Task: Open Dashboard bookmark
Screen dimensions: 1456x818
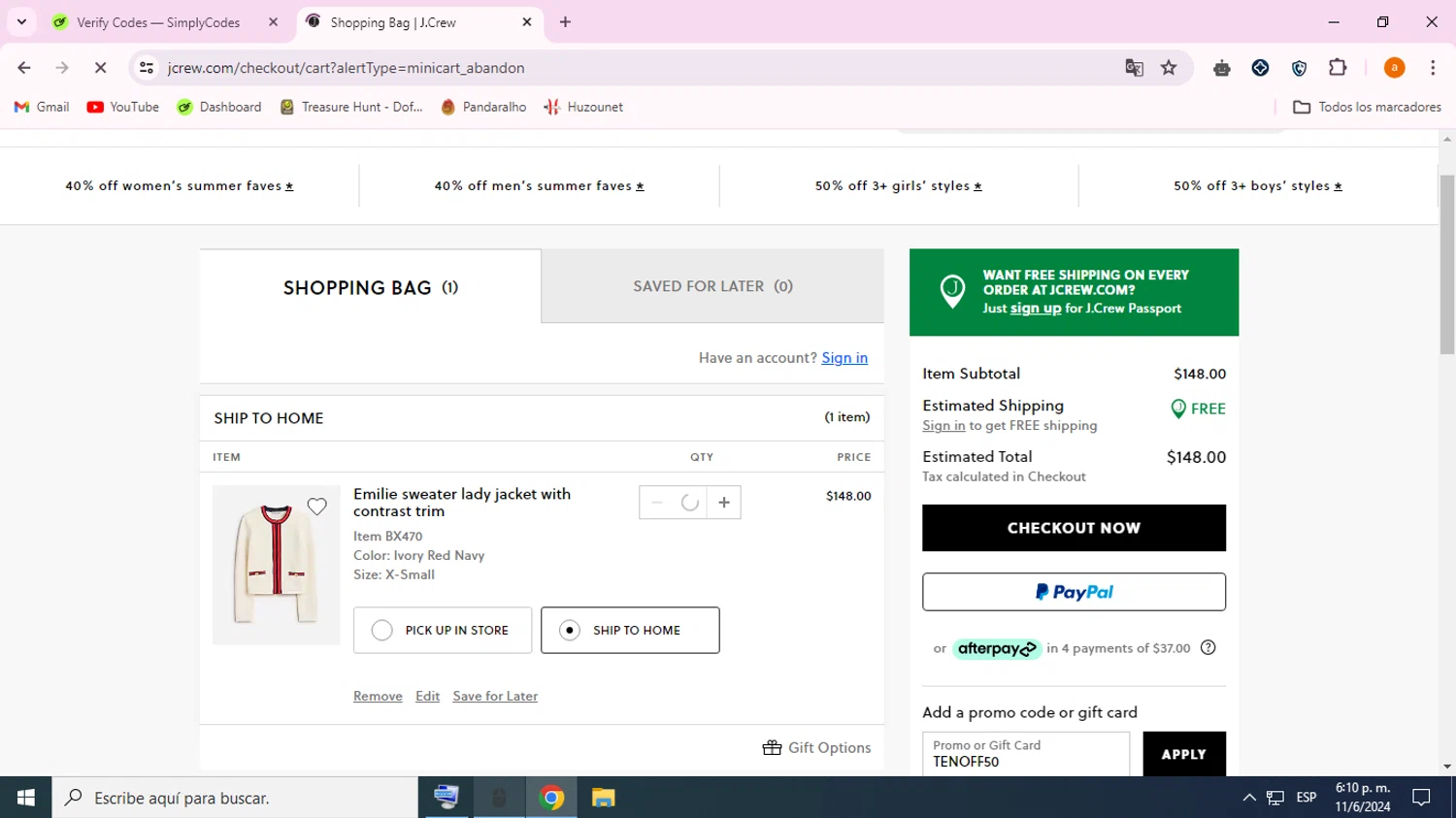Action: tap(219, 107)
